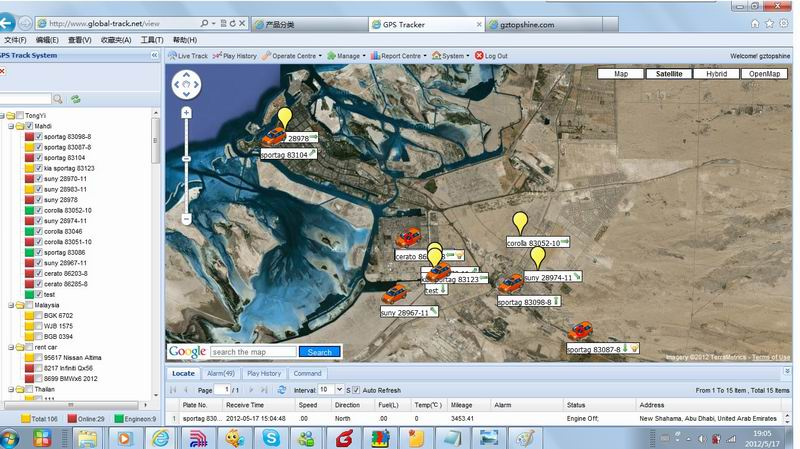Open the Live Track view
This screenshot has height=449, width=800.
pos(188,56)
